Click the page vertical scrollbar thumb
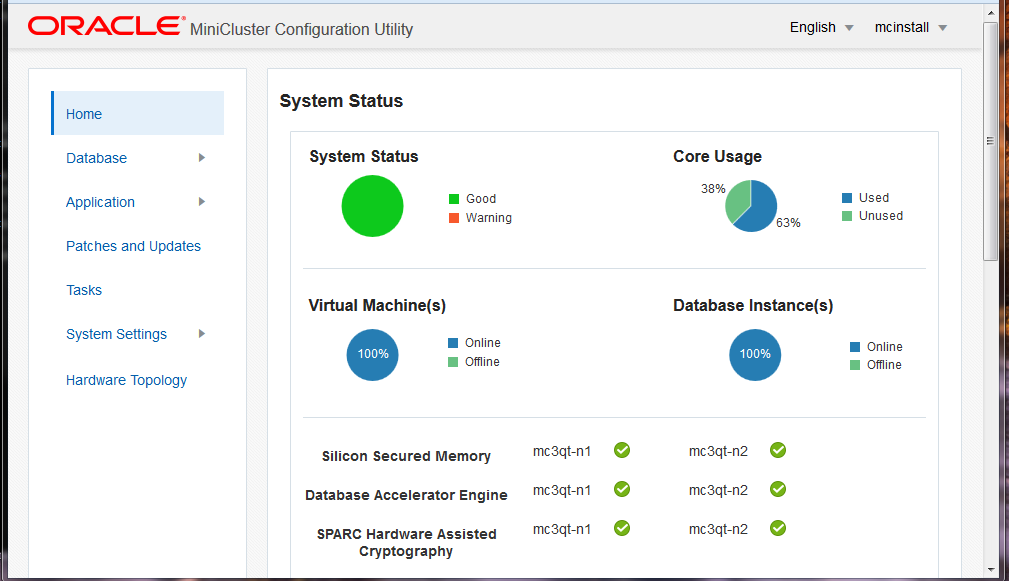Screen dimensions: 1009x581 (x=990, y=141)
